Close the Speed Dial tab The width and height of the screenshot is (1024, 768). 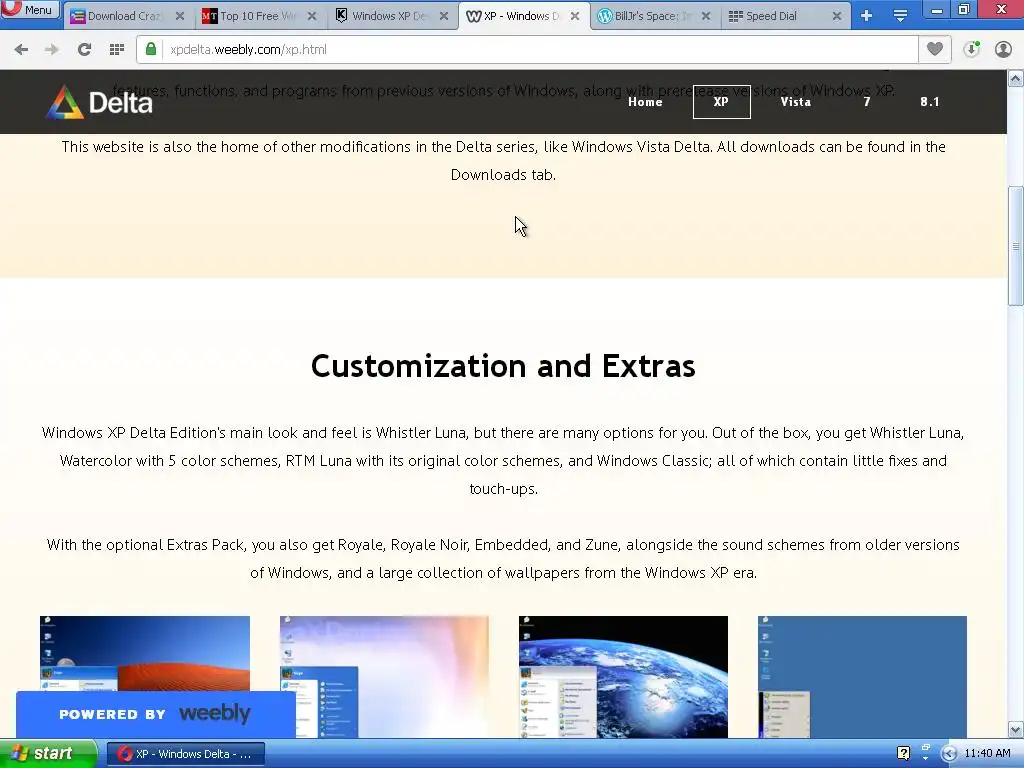pyautogui.click(x=837, y=16)
